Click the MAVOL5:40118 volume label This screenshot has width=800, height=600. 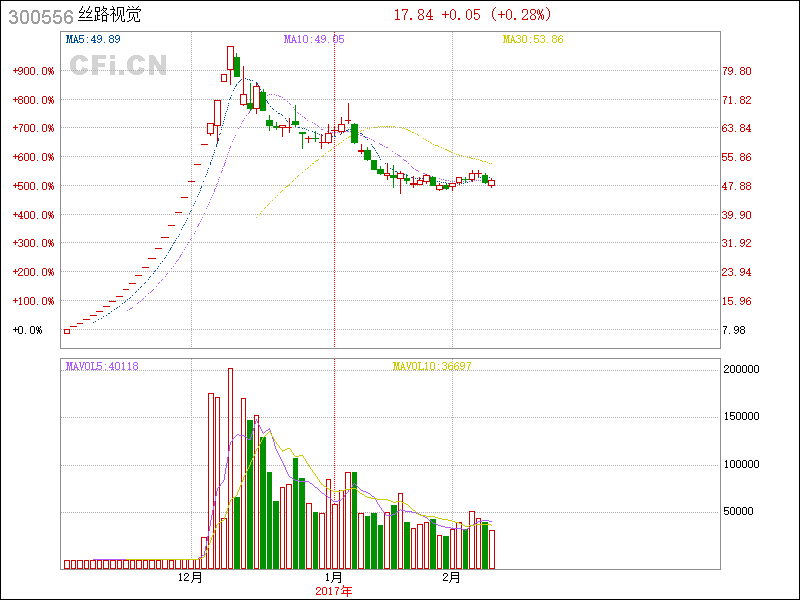(102, 367)
